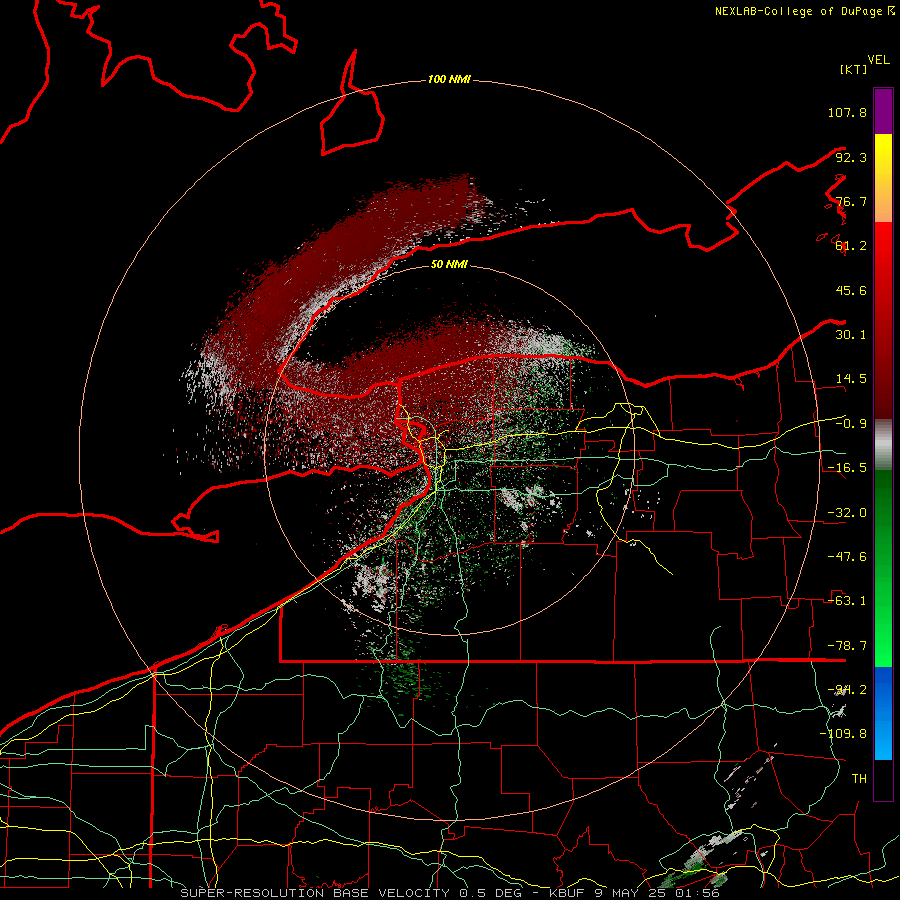Click the 100 NMI range ring label
900x900 pixels.
click(449, 79)
